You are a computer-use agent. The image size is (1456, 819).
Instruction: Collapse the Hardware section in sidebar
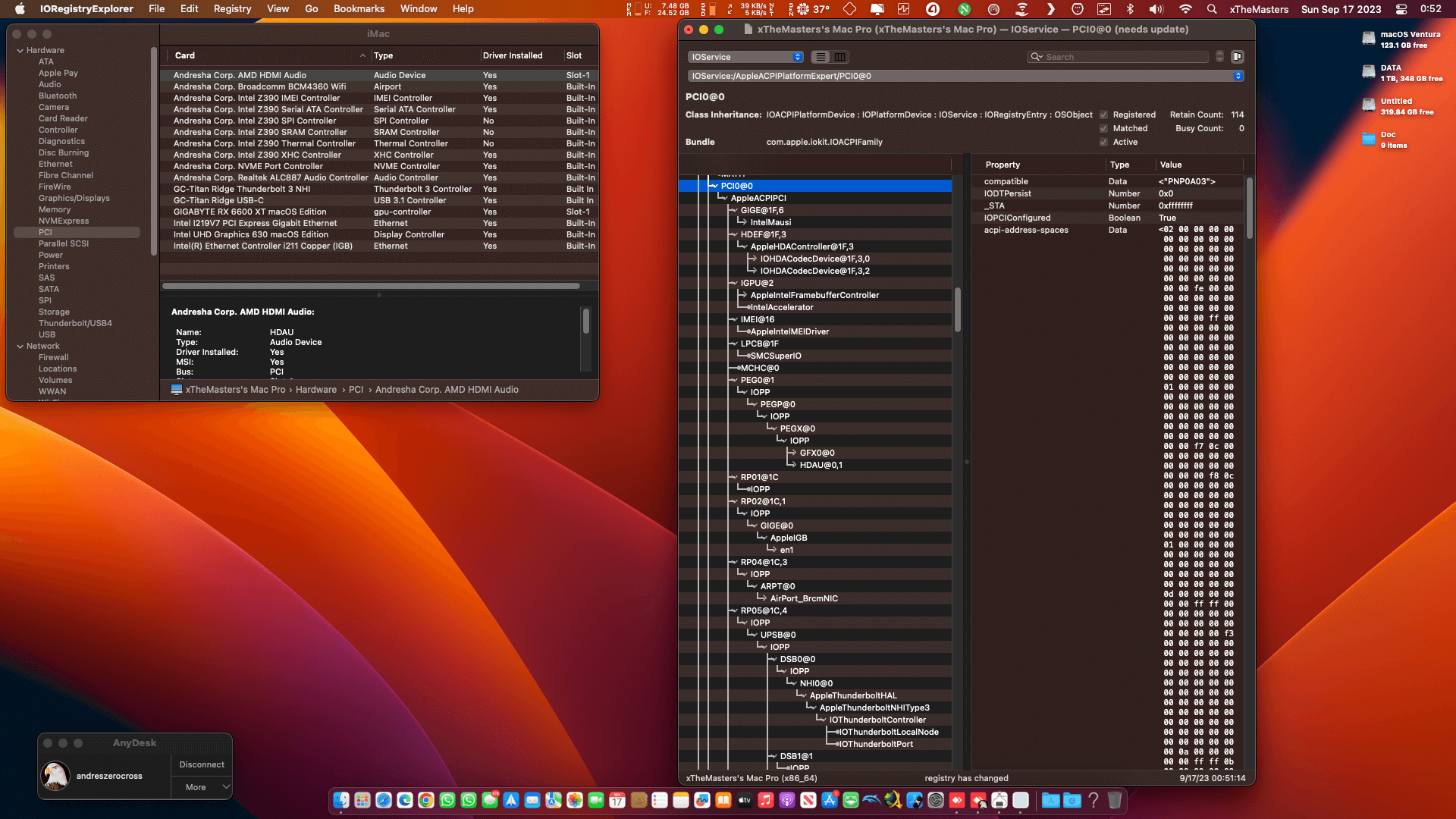click(x=20, y=51)
